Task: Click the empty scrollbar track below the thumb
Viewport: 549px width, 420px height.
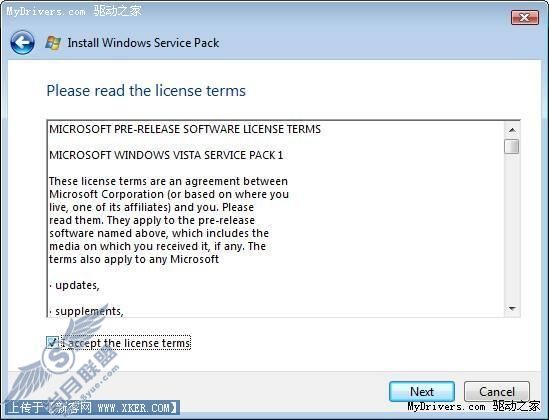Action: 512,228
